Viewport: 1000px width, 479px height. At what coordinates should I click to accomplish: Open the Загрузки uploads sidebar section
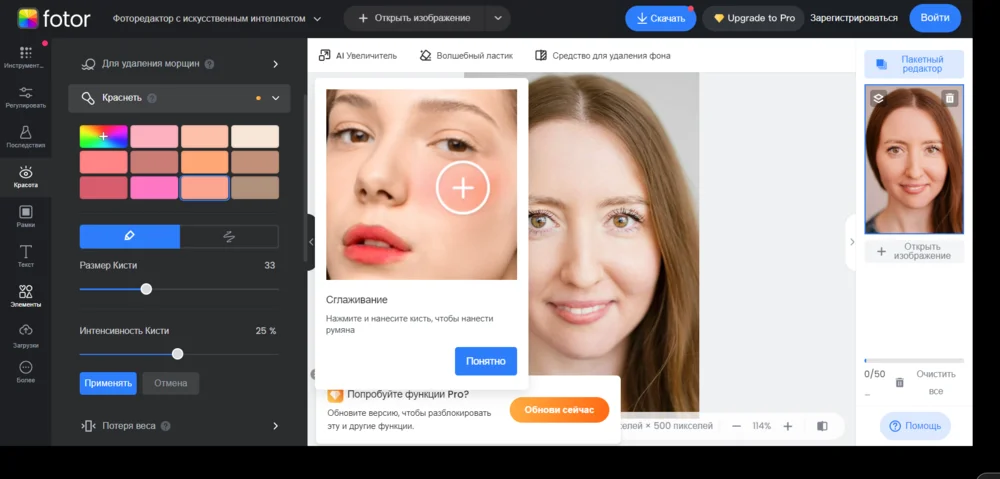[x=26, y=336]
